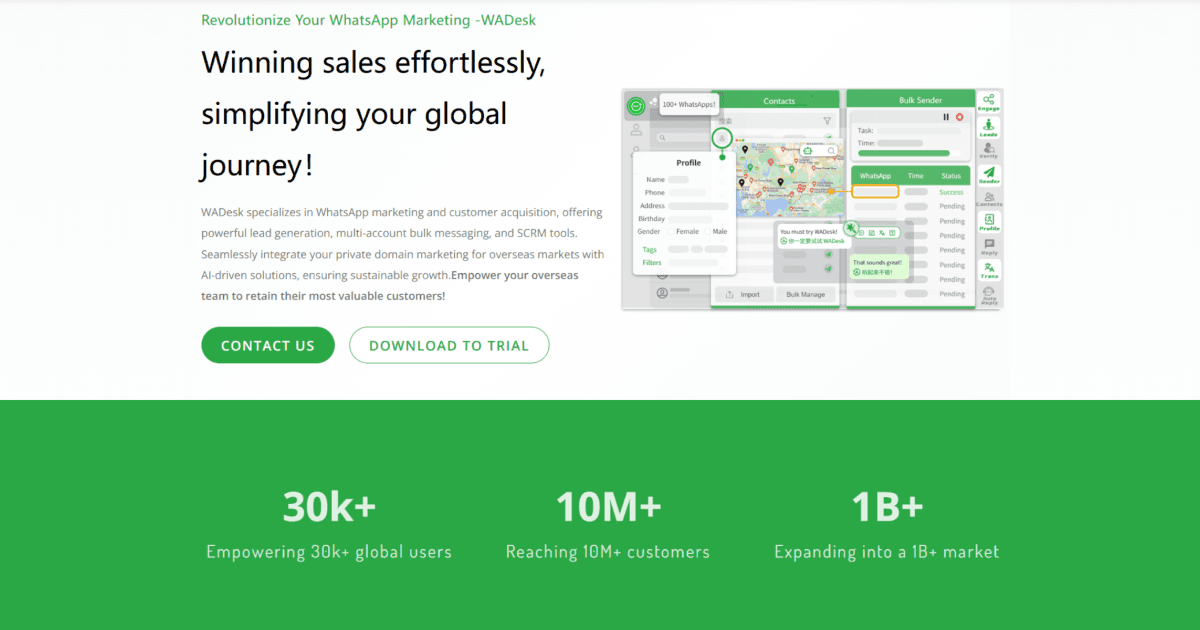Click the magnifier icon on the map
The width and height of the screenshot is (1200, 630).
click(x=831, y=151)
